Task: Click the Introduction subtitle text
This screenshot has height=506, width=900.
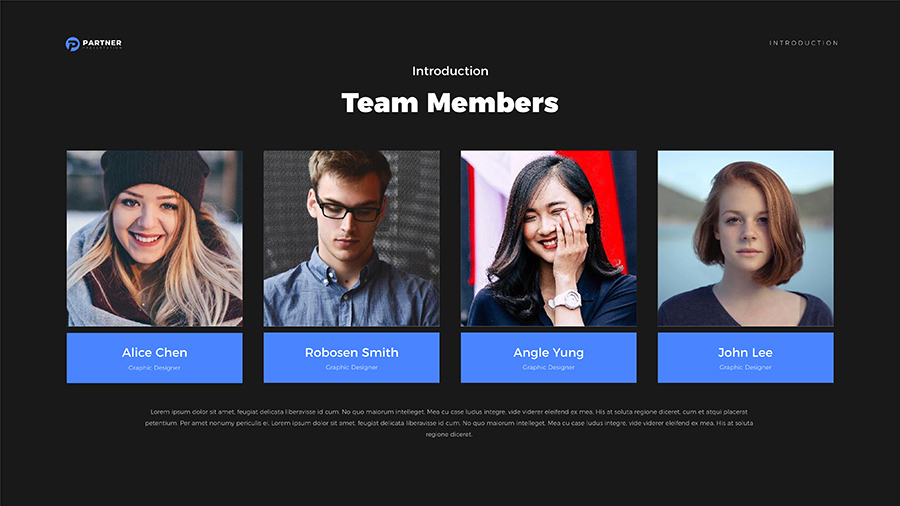Action: point(450,71)
